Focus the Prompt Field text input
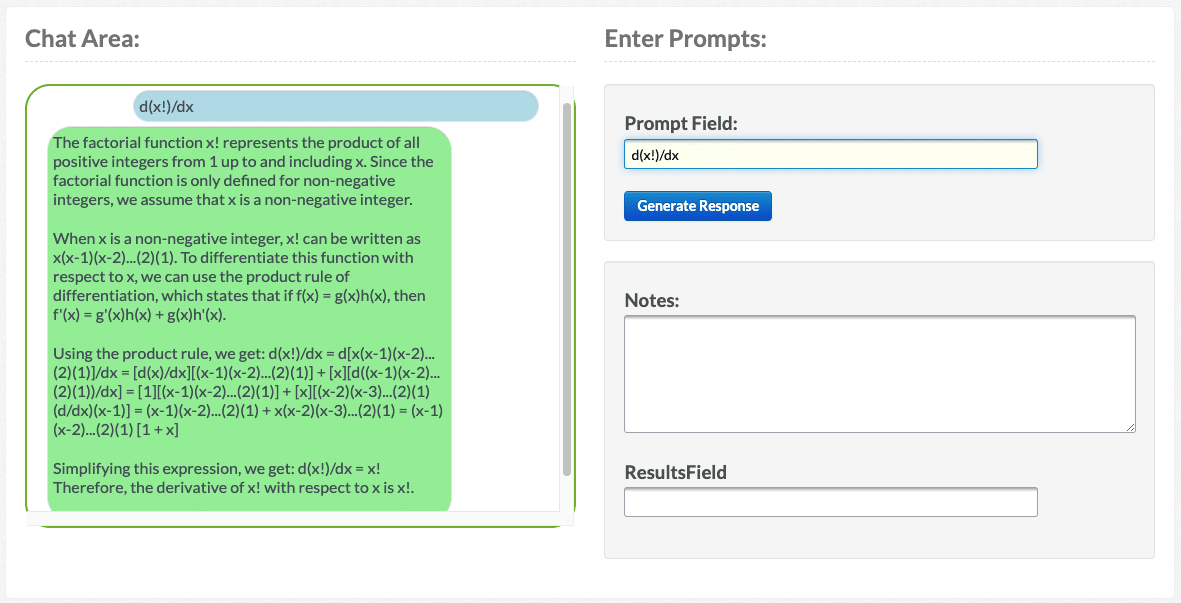 830,155
